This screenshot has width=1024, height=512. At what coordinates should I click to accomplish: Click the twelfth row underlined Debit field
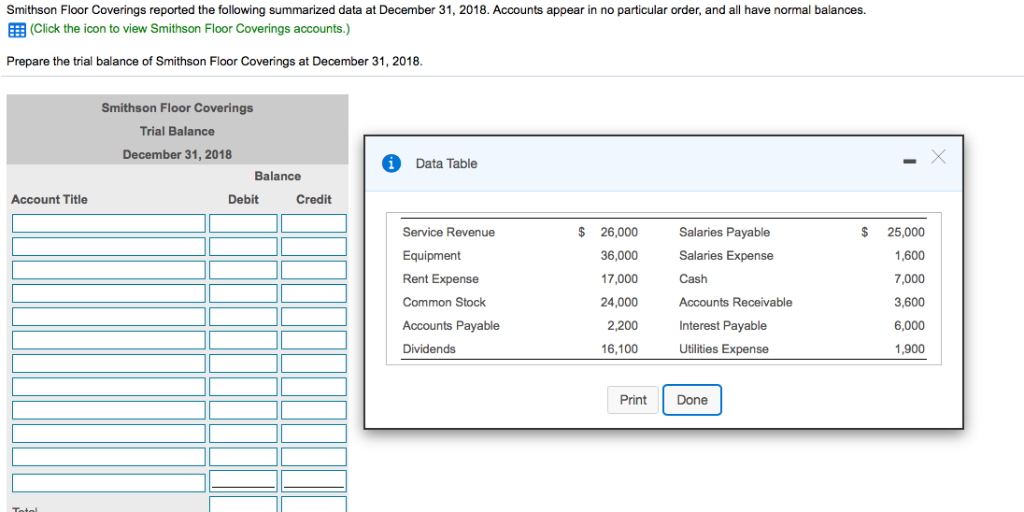pos(244,481)
